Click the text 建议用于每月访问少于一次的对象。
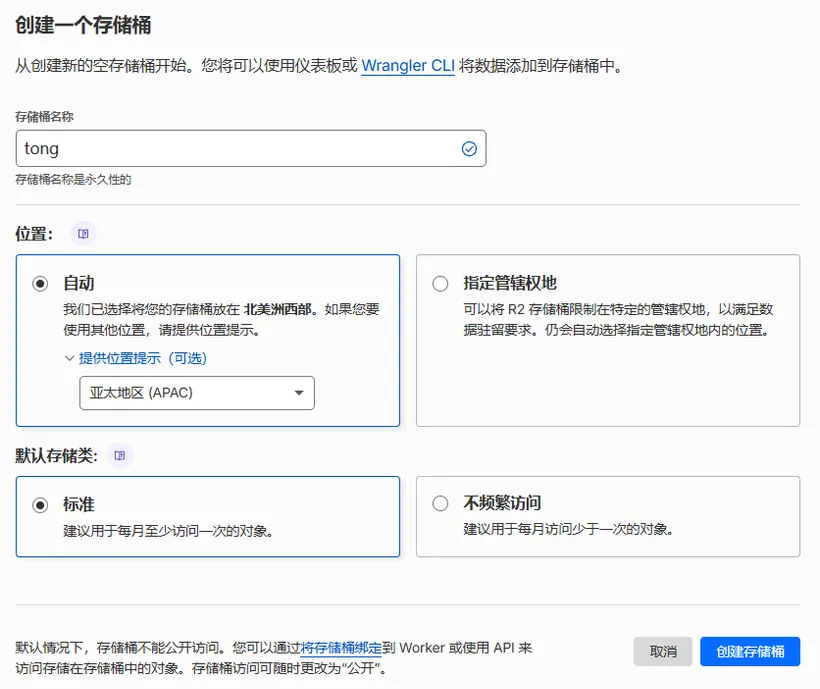 [568, 529]
